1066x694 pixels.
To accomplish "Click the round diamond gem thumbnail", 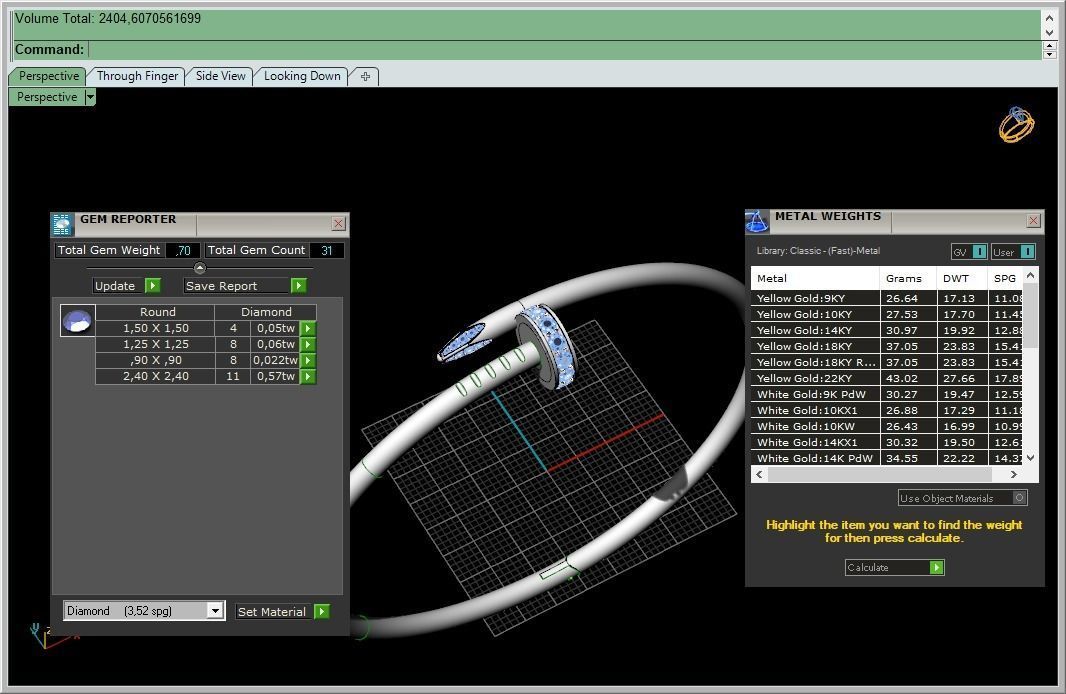I will pyautogui.click(x=78, y=321).
